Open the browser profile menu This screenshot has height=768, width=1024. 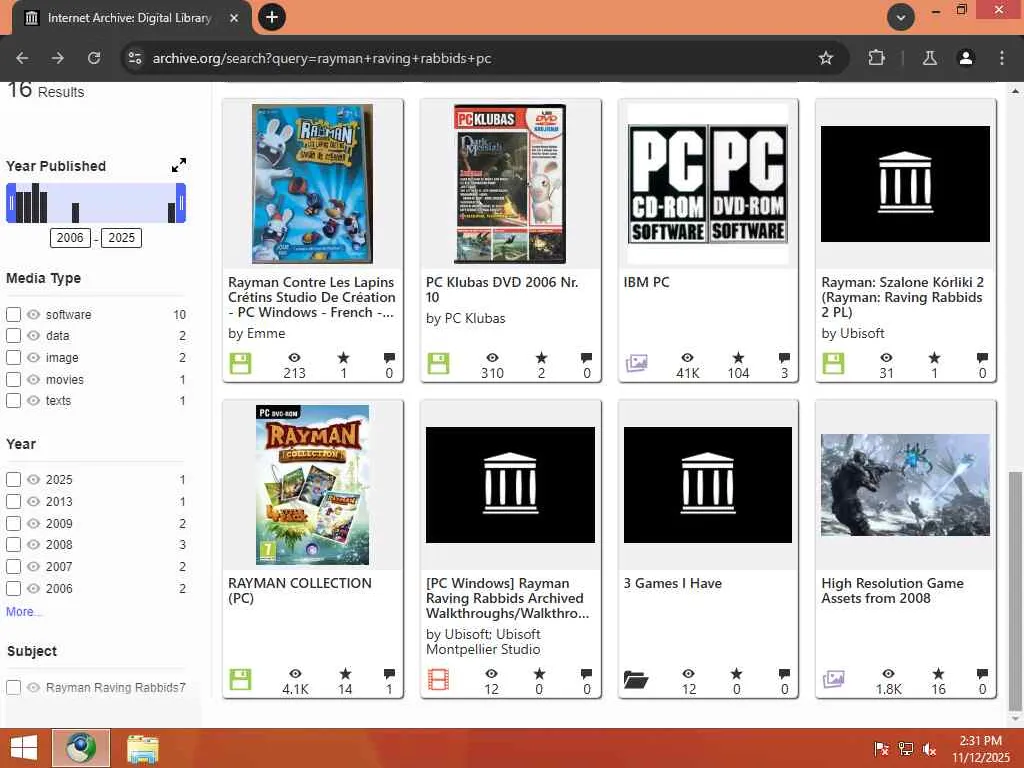[x=965, y=58]
